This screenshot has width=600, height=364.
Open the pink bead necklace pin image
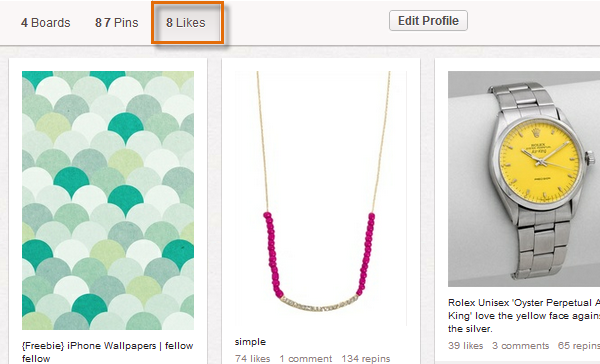pos(321,198)
